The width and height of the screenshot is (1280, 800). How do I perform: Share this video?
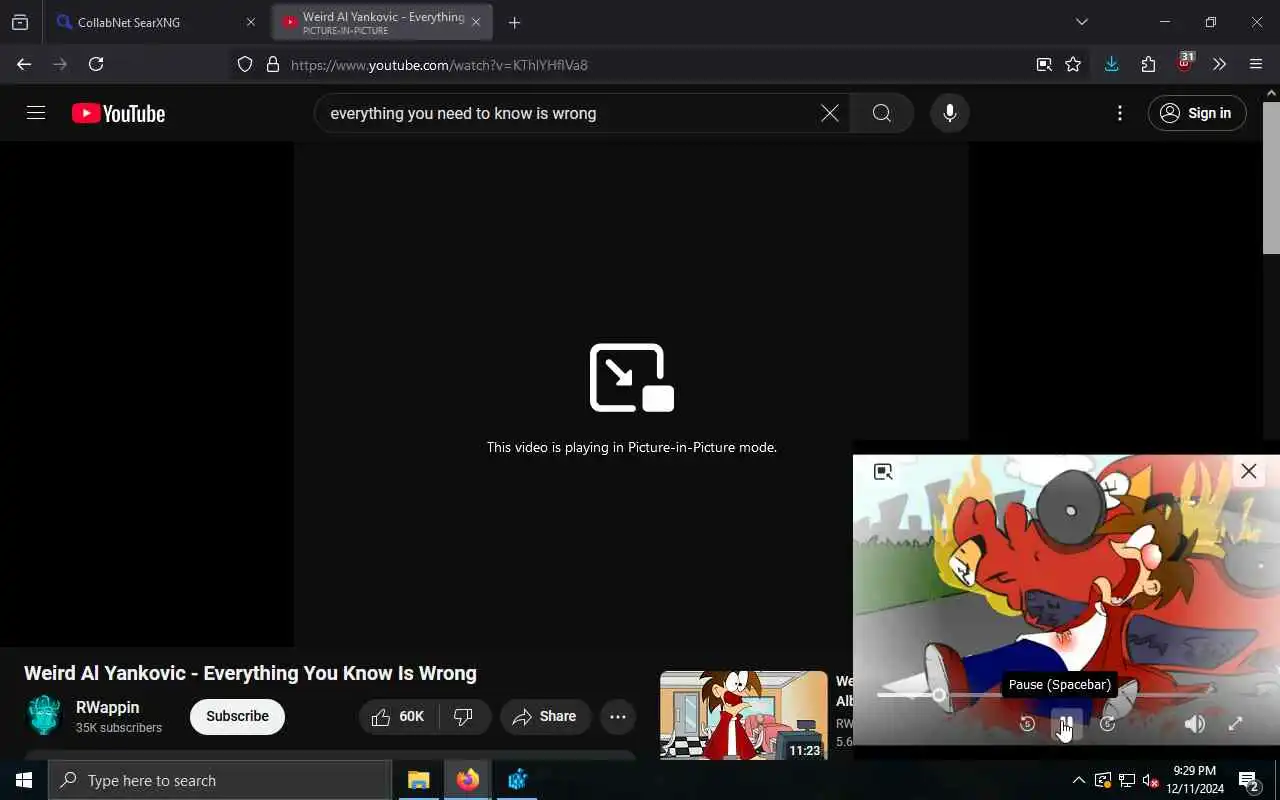click(545, 717)
